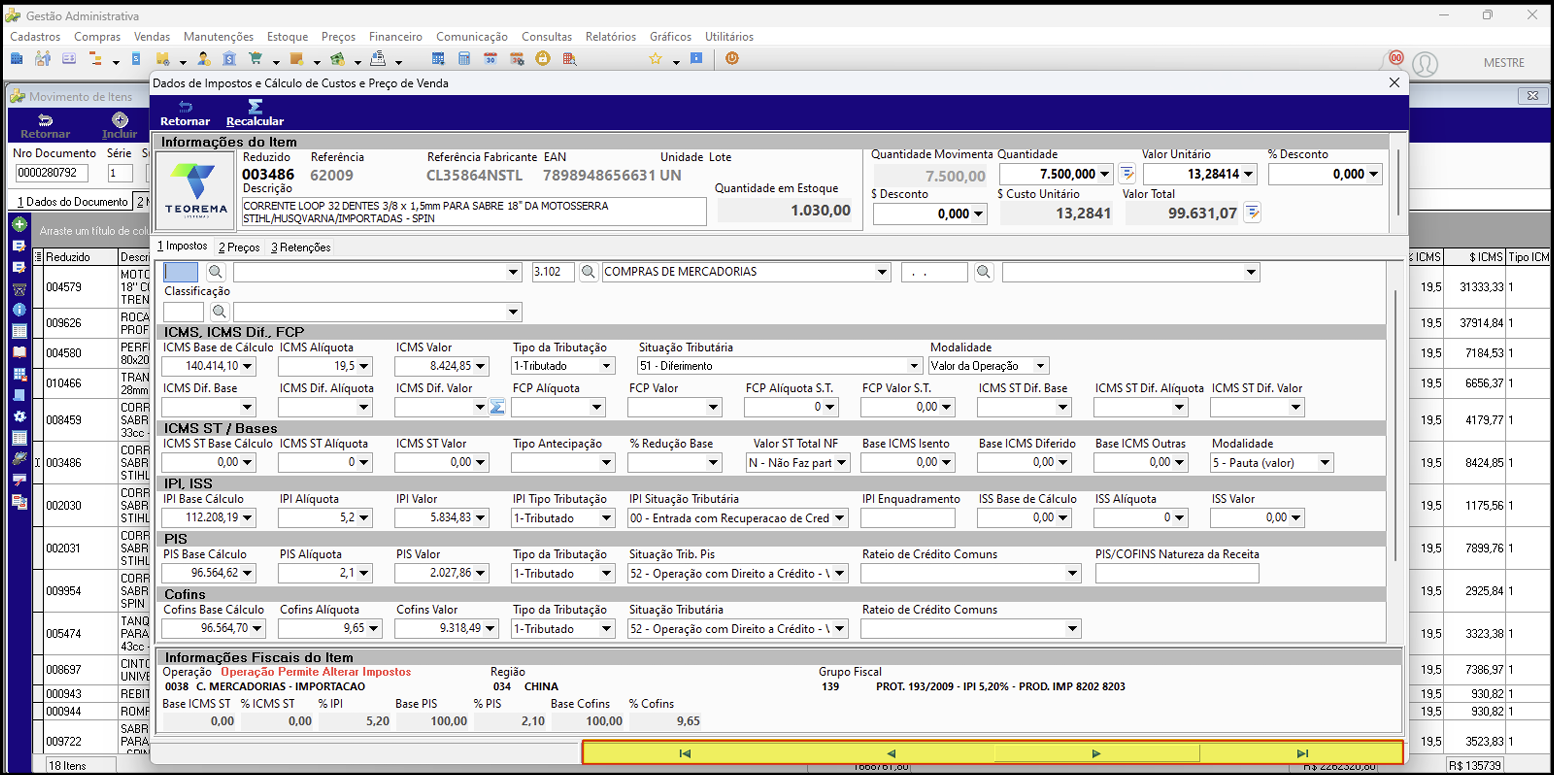The height and width of the screenshot is (775, 1554).
Task: Open the ICMS Modalidade dropdown (Valor da Operação)
Action: point(1041,366)
